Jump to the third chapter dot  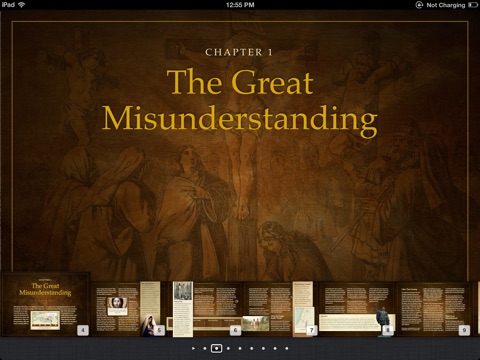[x=228, y=348]
